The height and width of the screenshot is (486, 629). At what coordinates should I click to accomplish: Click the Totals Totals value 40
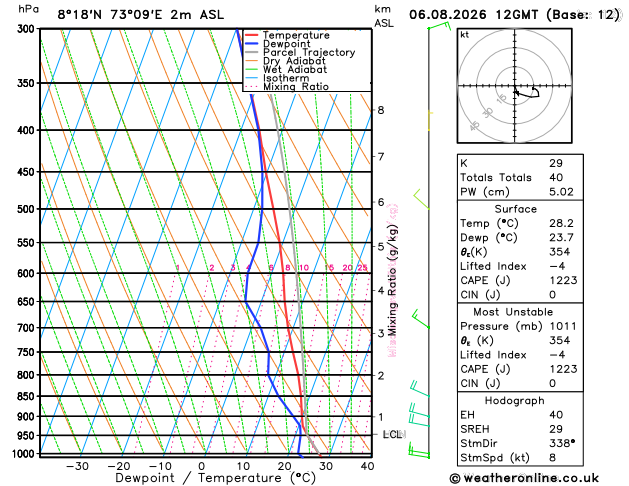tap(556, 177)
